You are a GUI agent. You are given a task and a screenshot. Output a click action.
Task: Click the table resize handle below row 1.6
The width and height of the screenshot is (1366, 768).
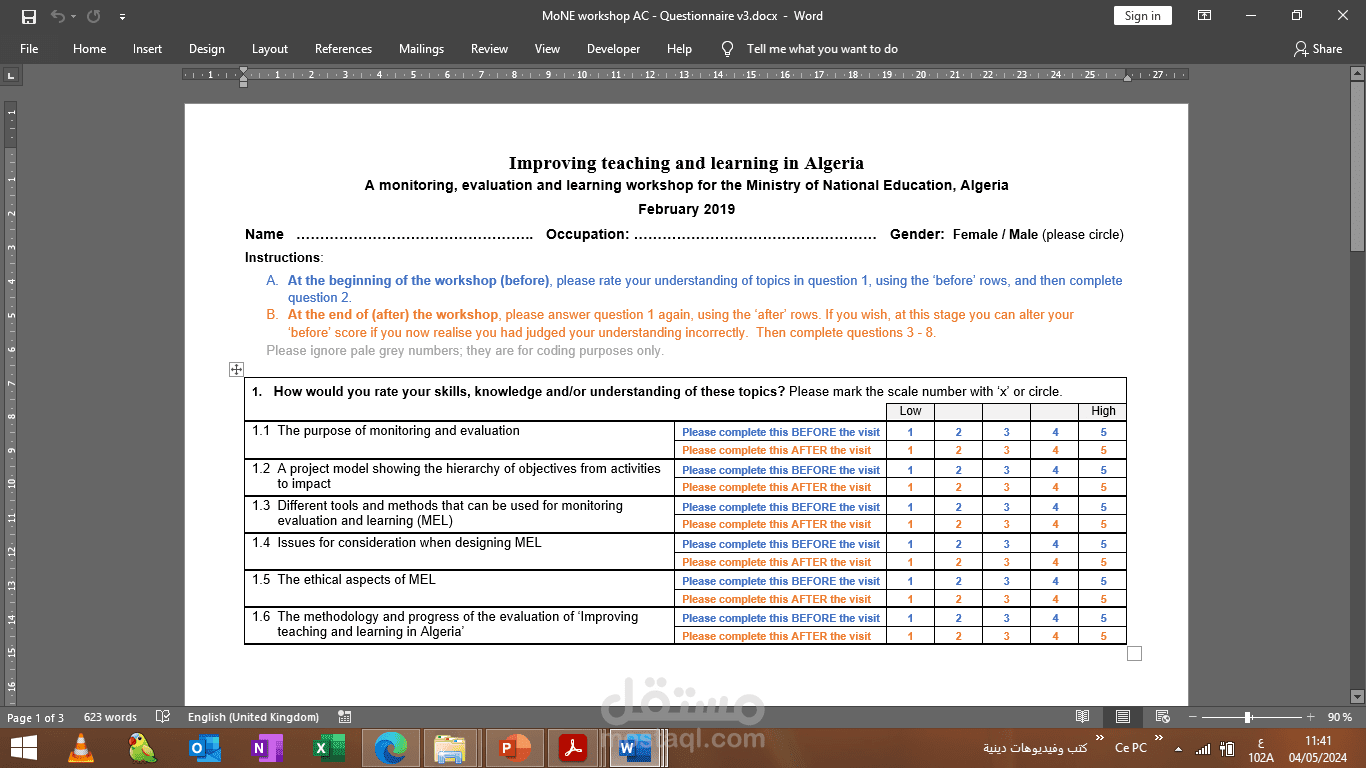click(x=1134, y=654)
